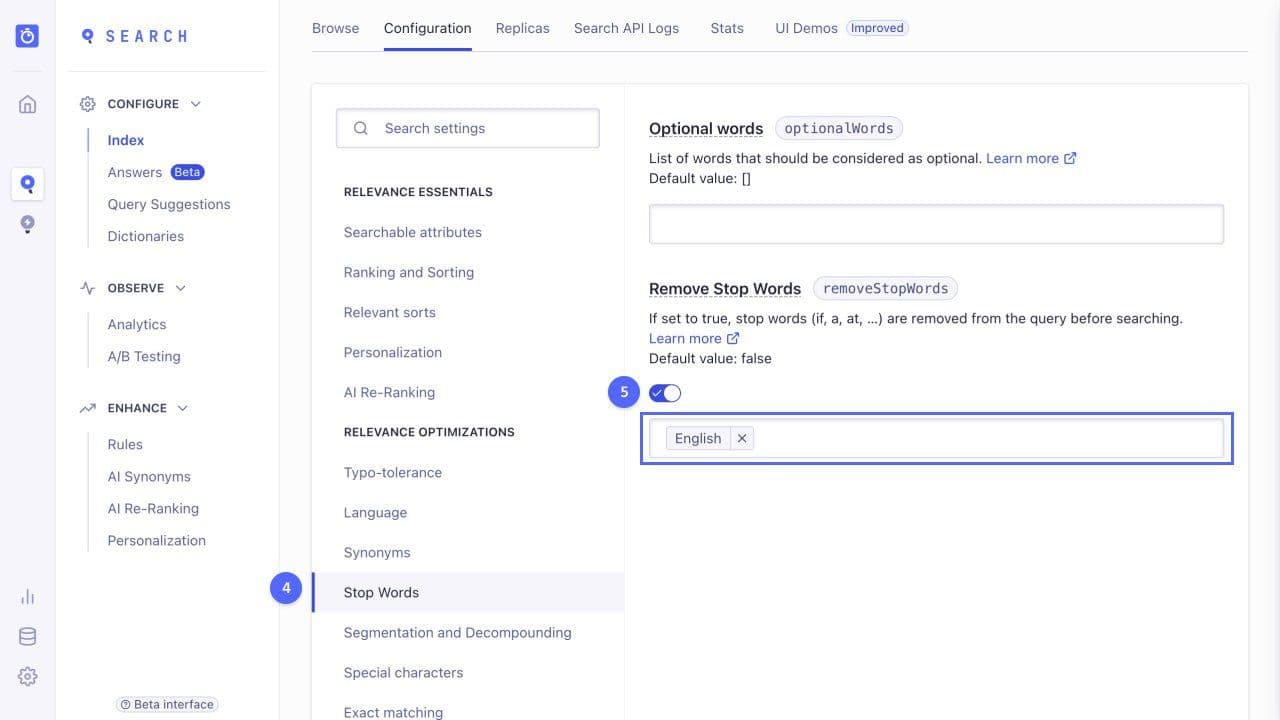Open the database icon in sidebar

[27, 637]
